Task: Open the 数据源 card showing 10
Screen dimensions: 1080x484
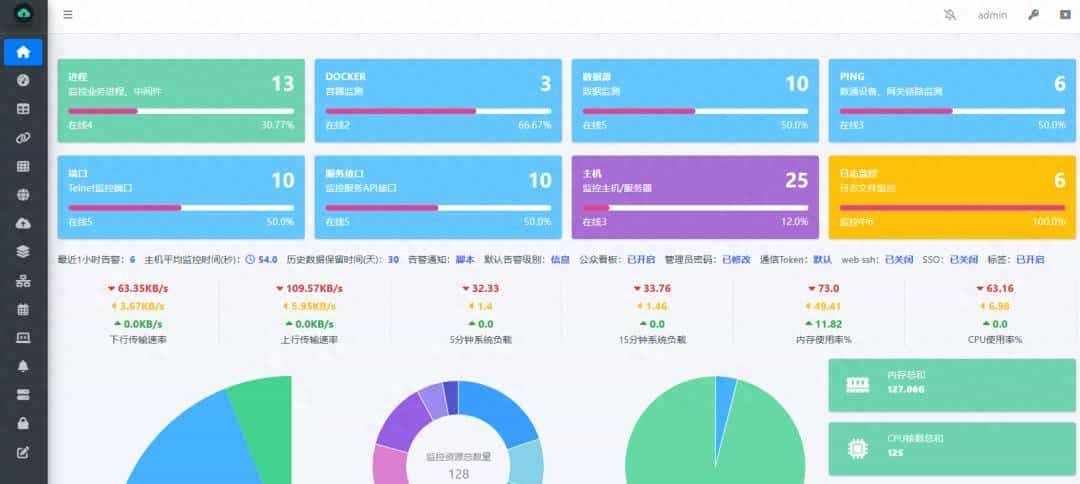Action: pyautogui.click(x=695, y=101)
